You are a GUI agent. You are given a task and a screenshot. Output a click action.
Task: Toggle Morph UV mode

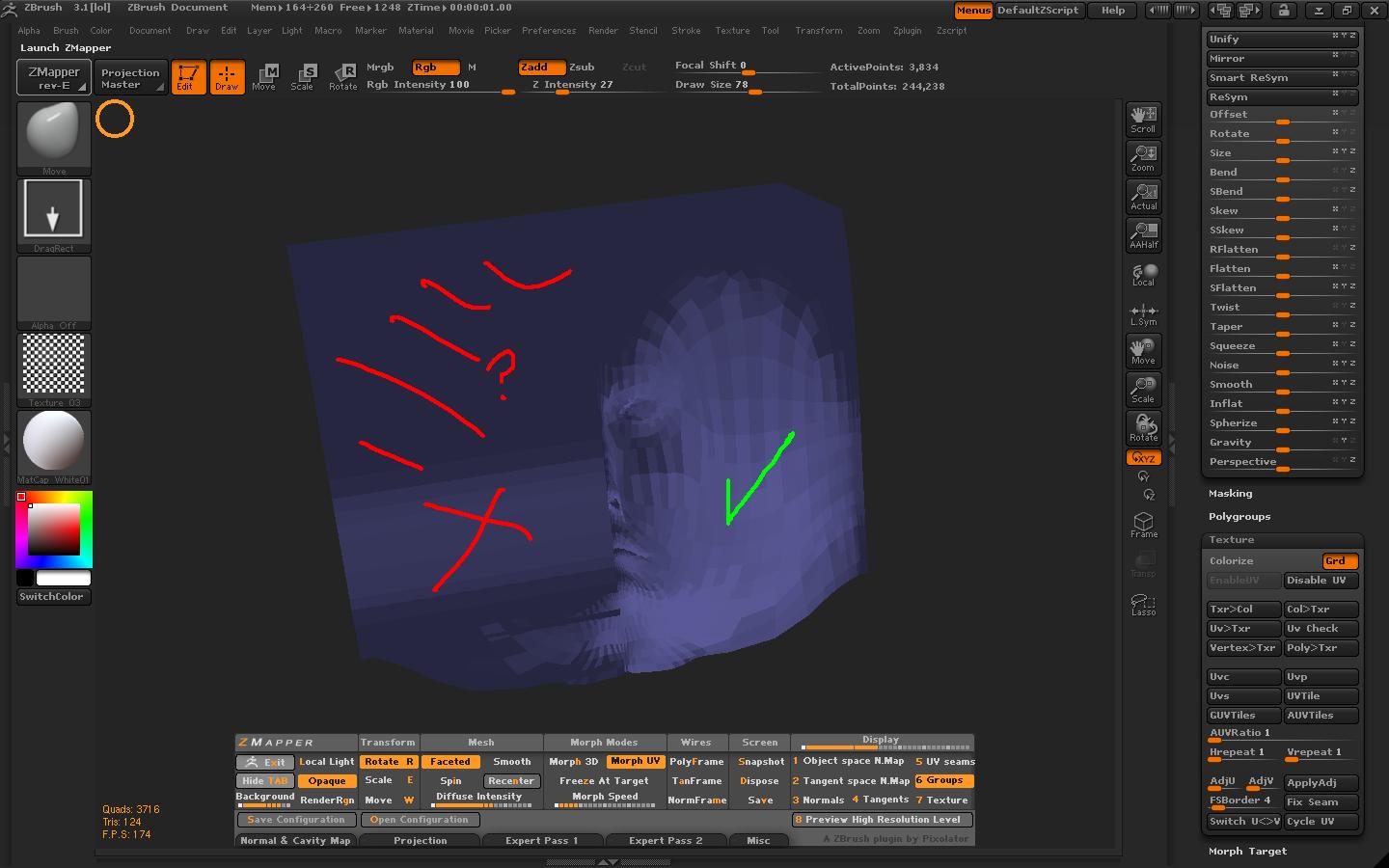(x=635, y=761)
